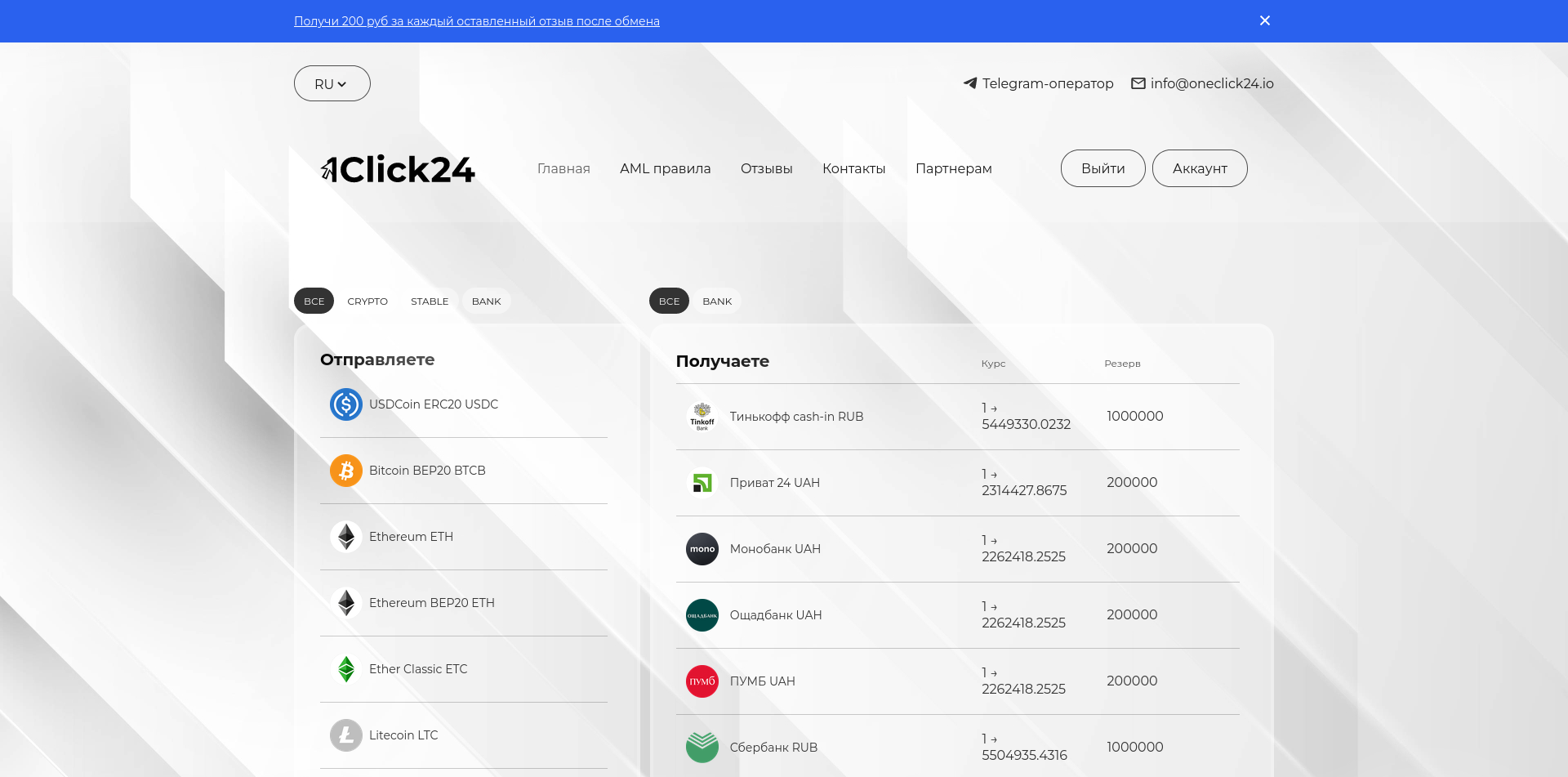Image resolution: width=1568 pixels, height=777 pixels.
Task: Open the Партнерам page
Action: [x=954, y=168]
